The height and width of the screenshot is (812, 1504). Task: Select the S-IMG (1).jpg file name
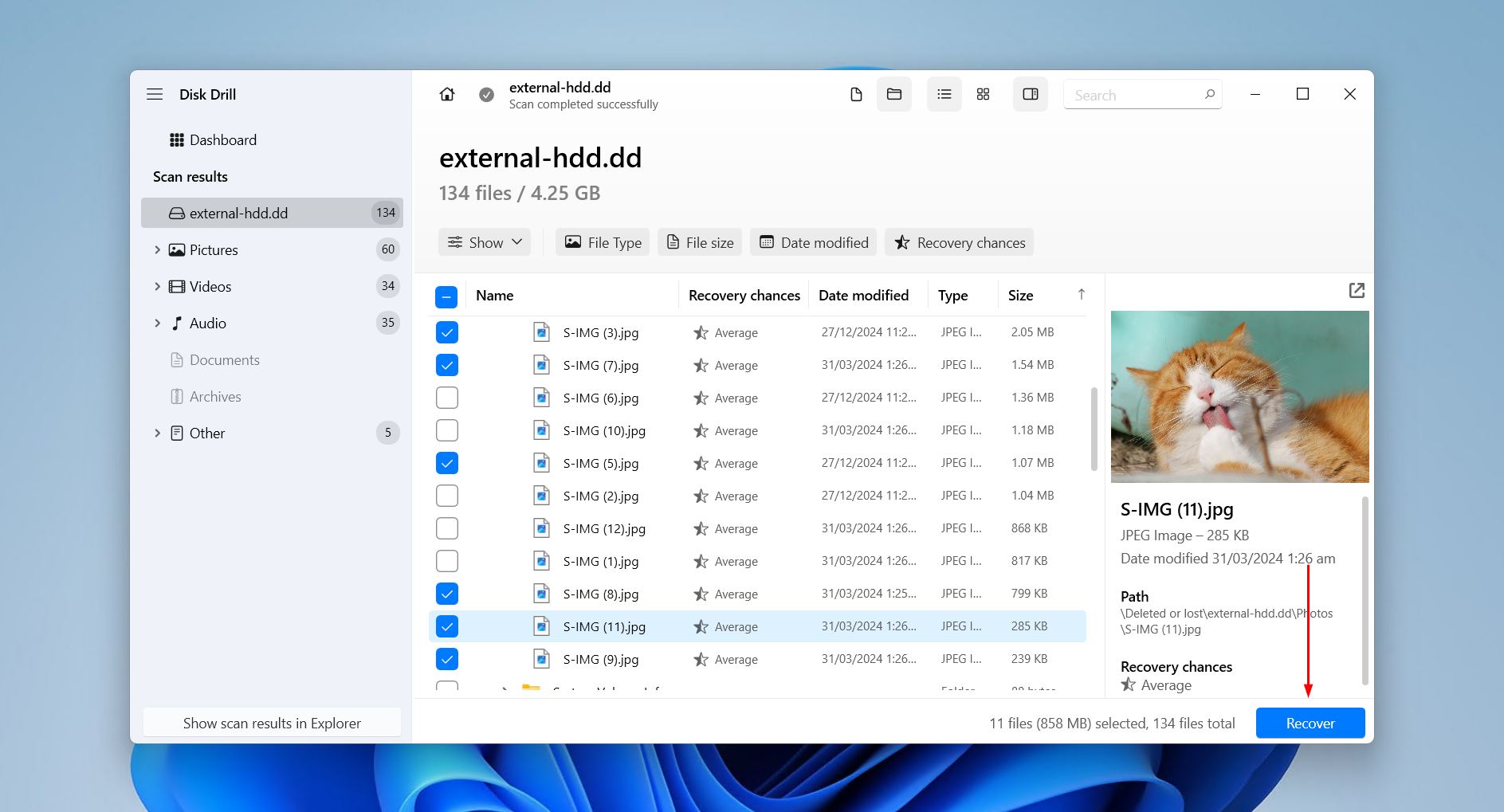click(x=601, y=561)
